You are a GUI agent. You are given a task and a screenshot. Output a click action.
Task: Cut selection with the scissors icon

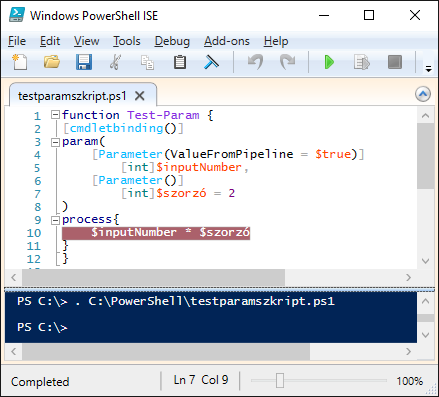point(115,62)
